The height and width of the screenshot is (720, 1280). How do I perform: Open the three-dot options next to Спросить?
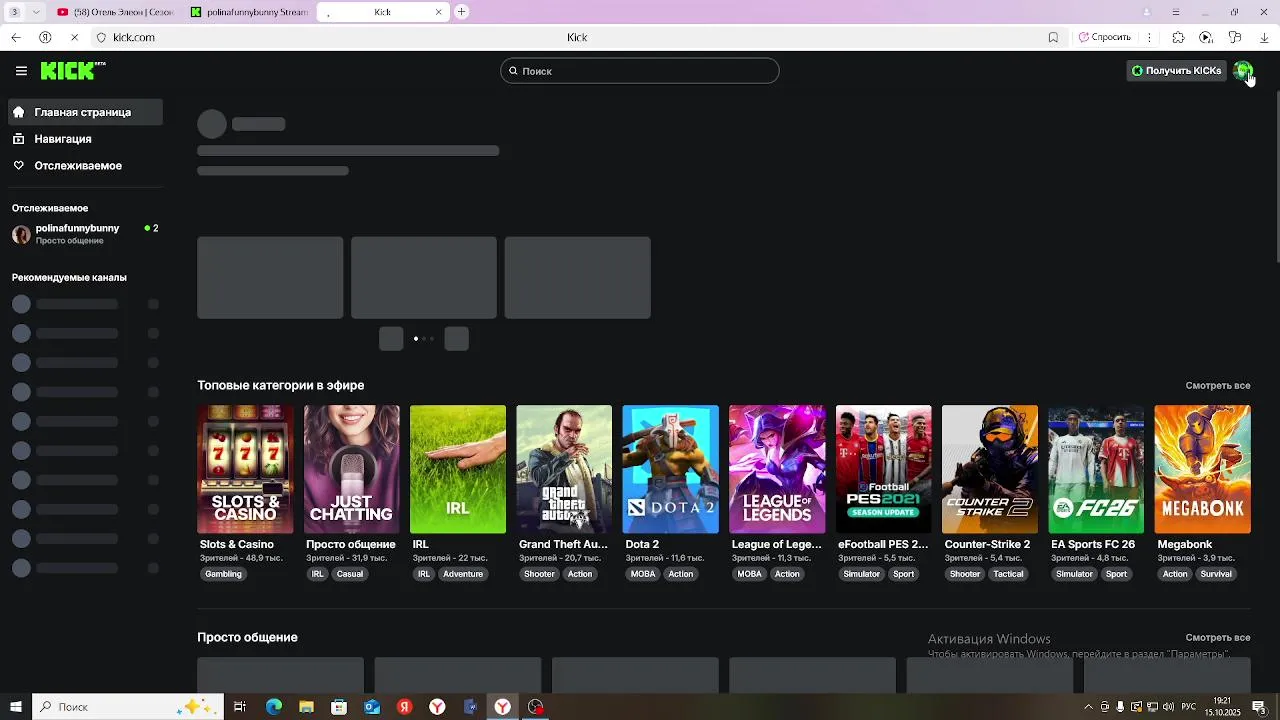[1149, 37]
